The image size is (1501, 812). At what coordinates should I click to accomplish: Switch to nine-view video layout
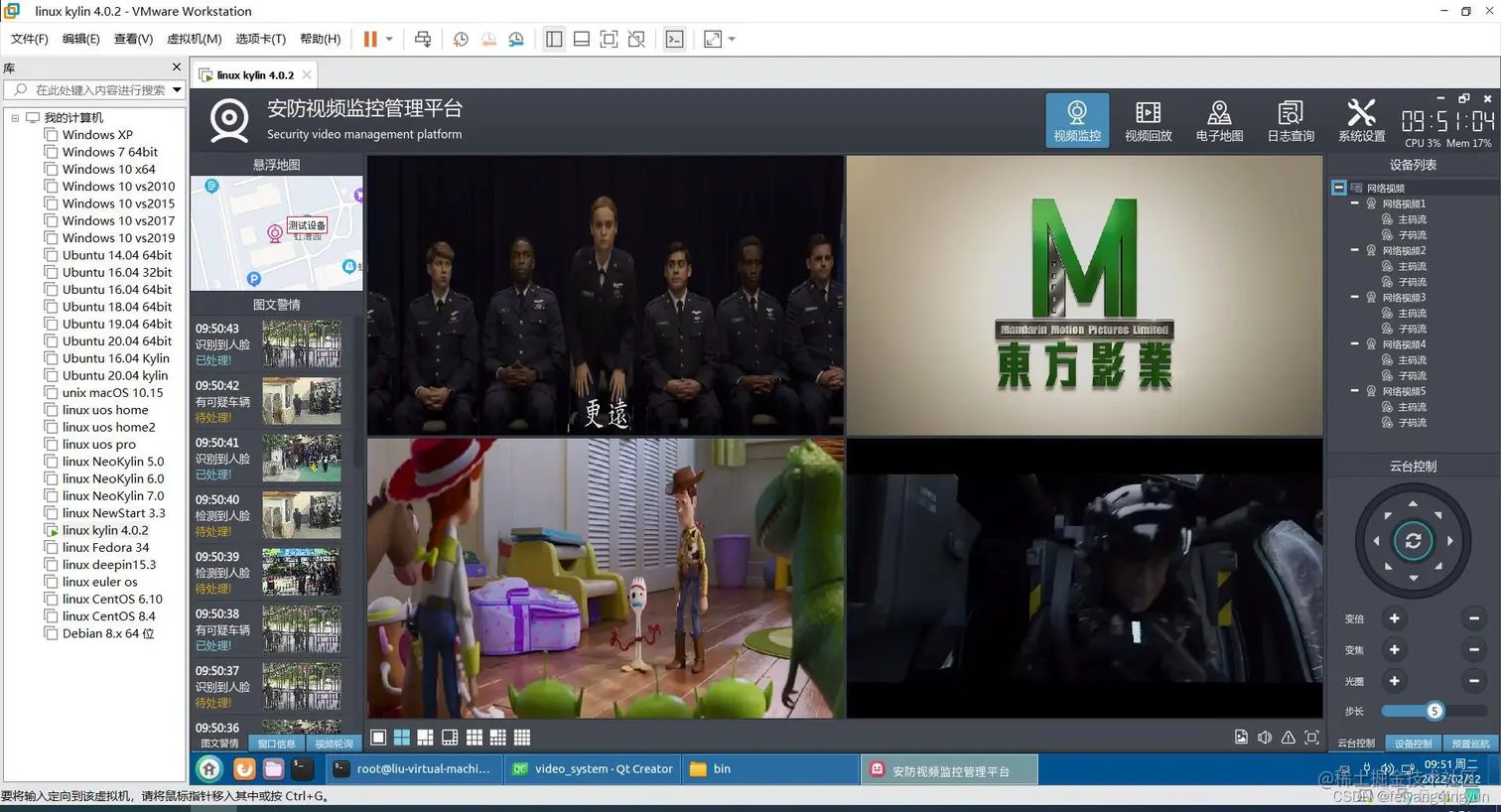point(475,738)
